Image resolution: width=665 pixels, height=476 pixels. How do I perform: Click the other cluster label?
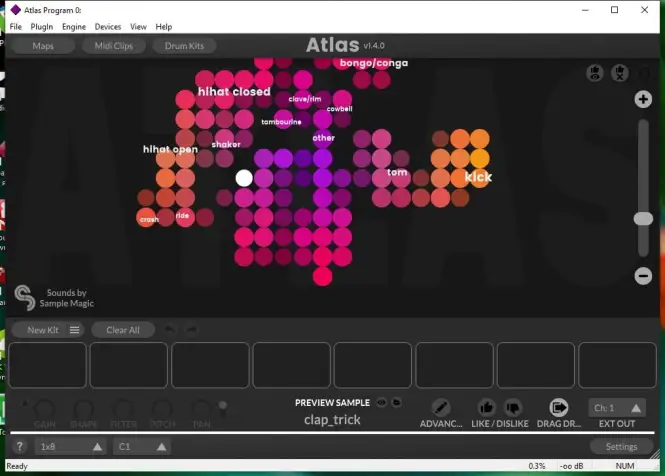pyautogui.click(x=324, y=138)
